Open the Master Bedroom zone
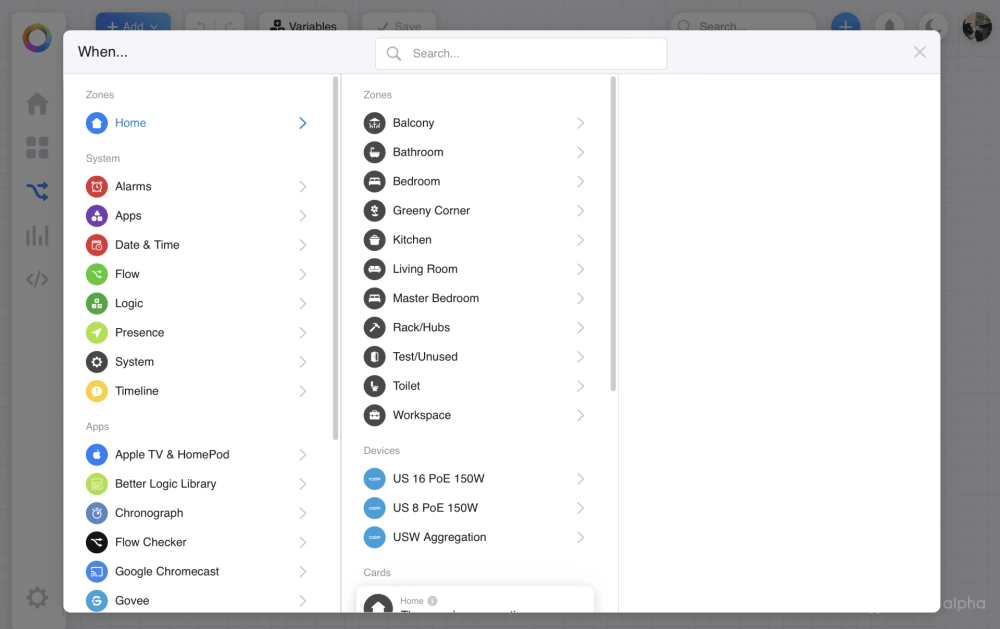Viewport: 1000px width, 629px height. (435, 298)
